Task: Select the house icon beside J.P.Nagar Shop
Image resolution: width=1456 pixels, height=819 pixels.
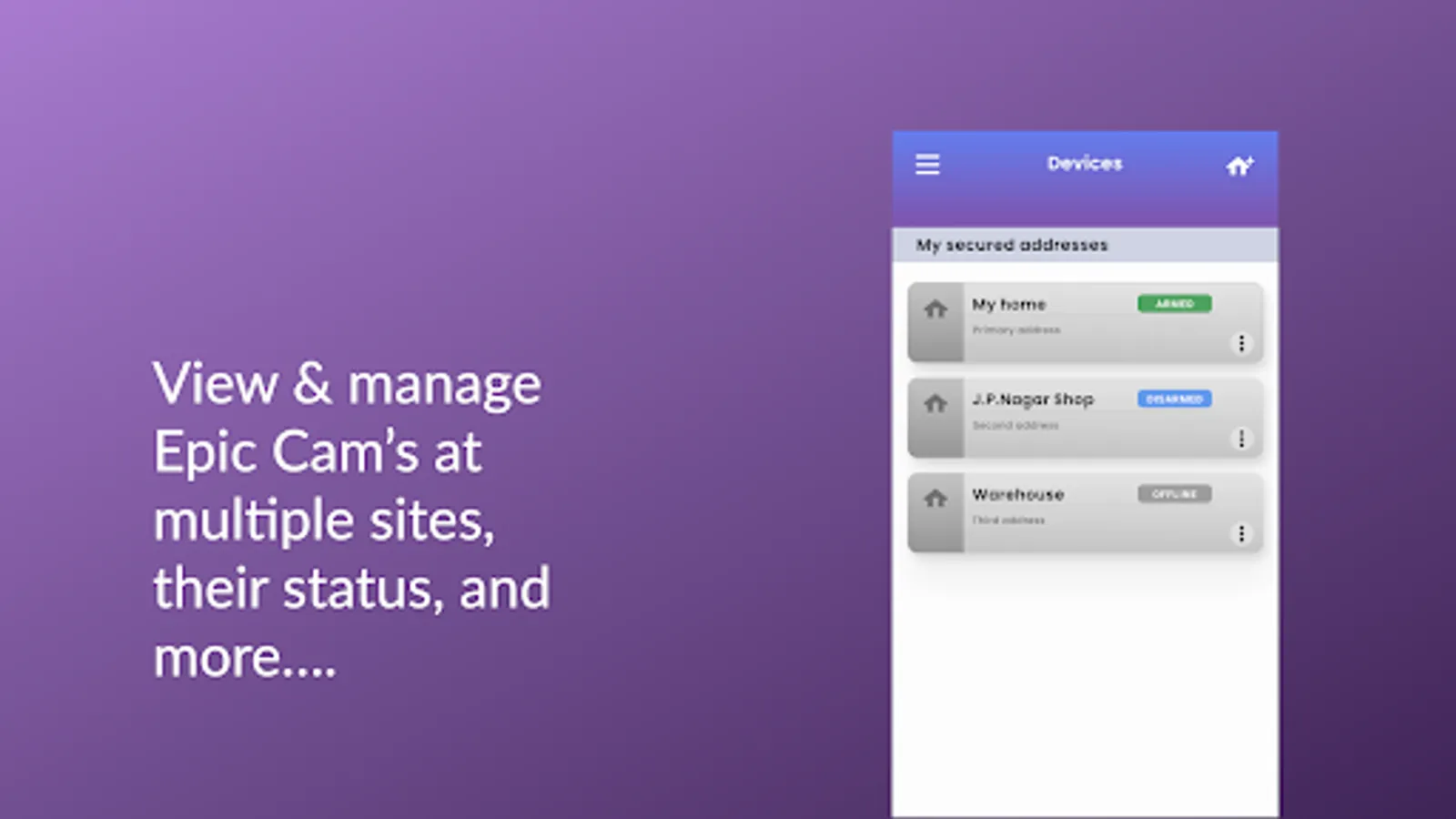Action: coord(935,403)
